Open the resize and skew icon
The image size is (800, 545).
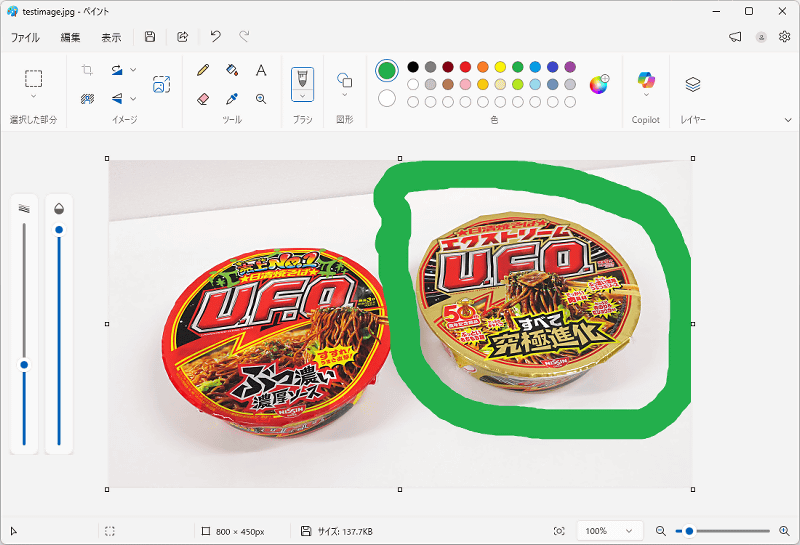tap(161, 84)
